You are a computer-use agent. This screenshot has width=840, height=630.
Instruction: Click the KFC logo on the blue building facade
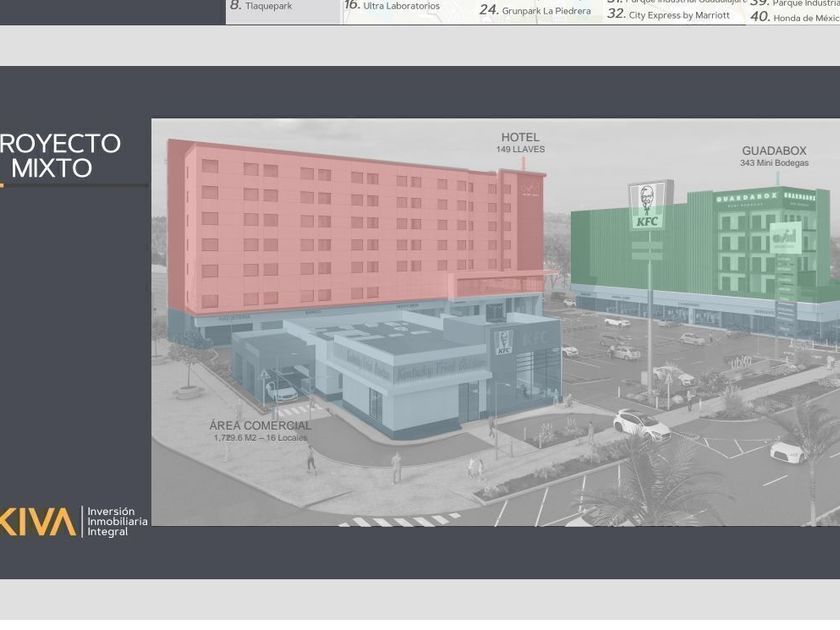504,342
